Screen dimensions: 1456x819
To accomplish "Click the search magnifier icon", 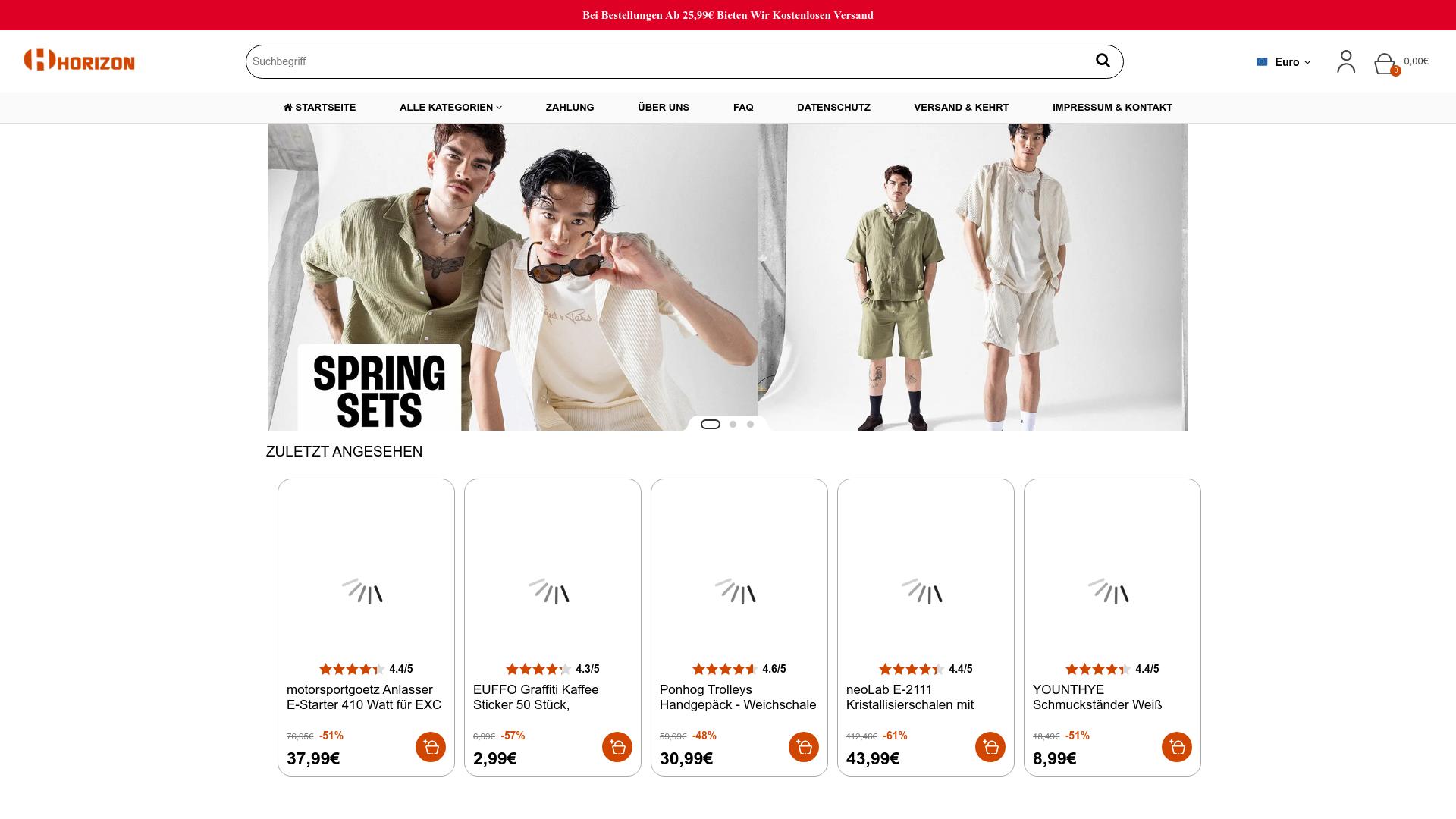I will pyautogui.click(x=1103, y=61).
